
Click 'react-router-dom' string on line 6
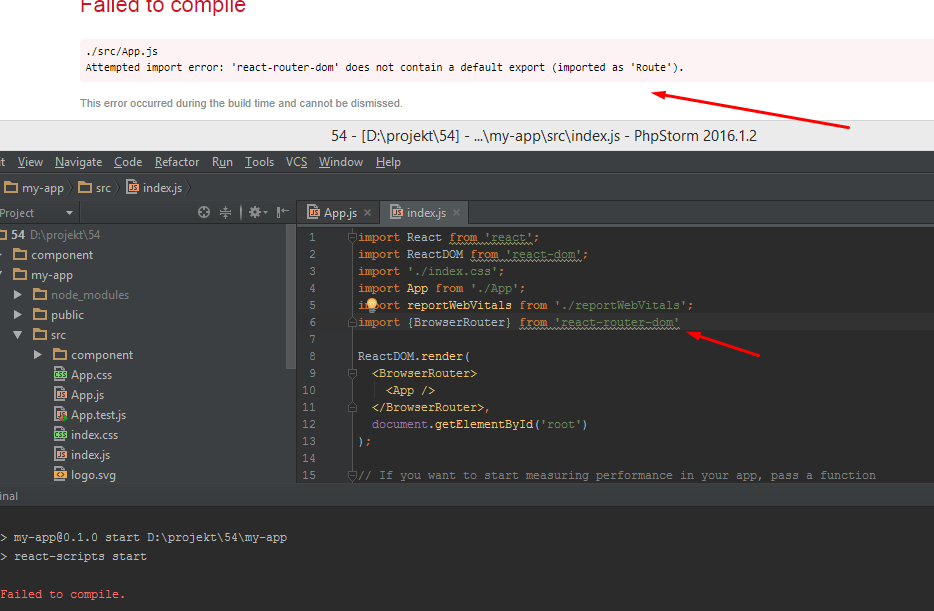coord(617,322)
